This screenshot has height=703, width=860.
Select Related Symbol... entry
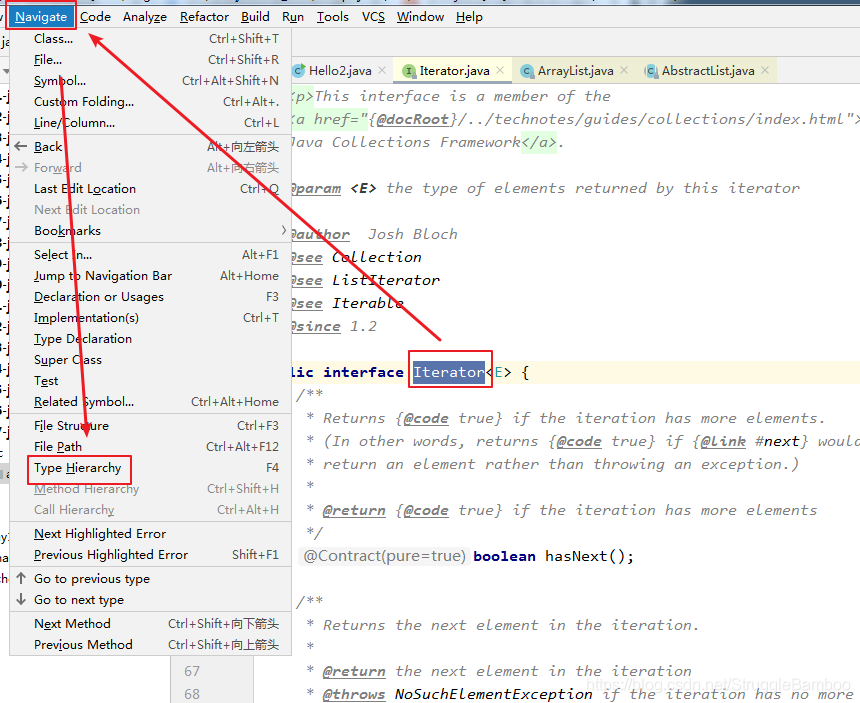(151, 402)
